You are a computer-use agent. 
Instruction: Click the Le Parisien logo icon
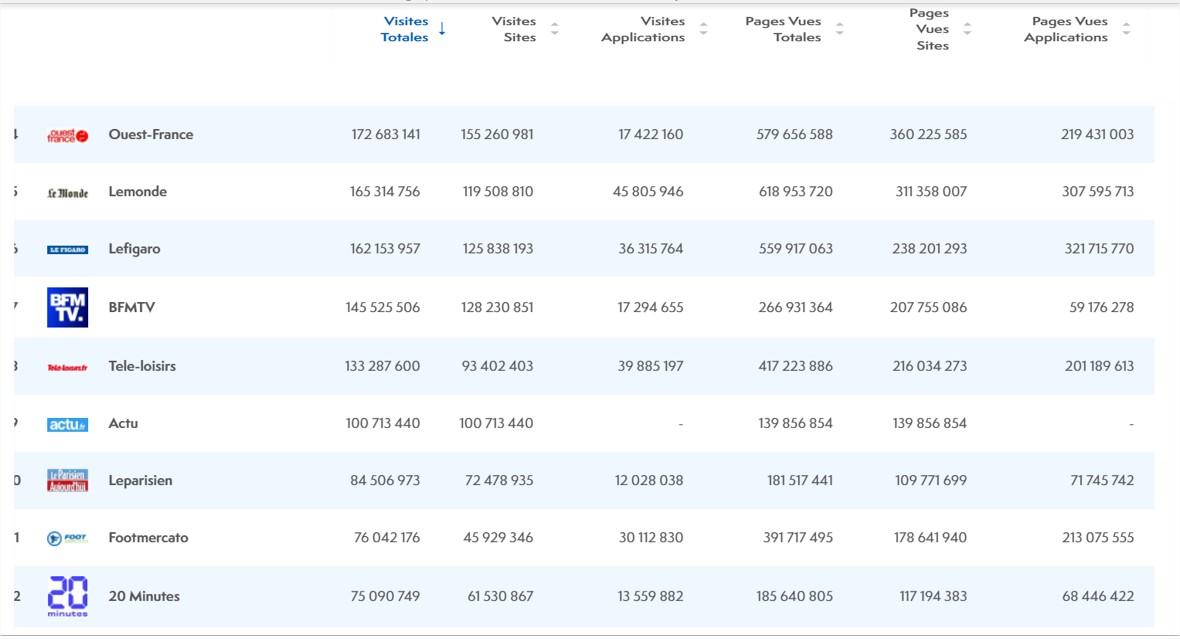click(68, 480)
